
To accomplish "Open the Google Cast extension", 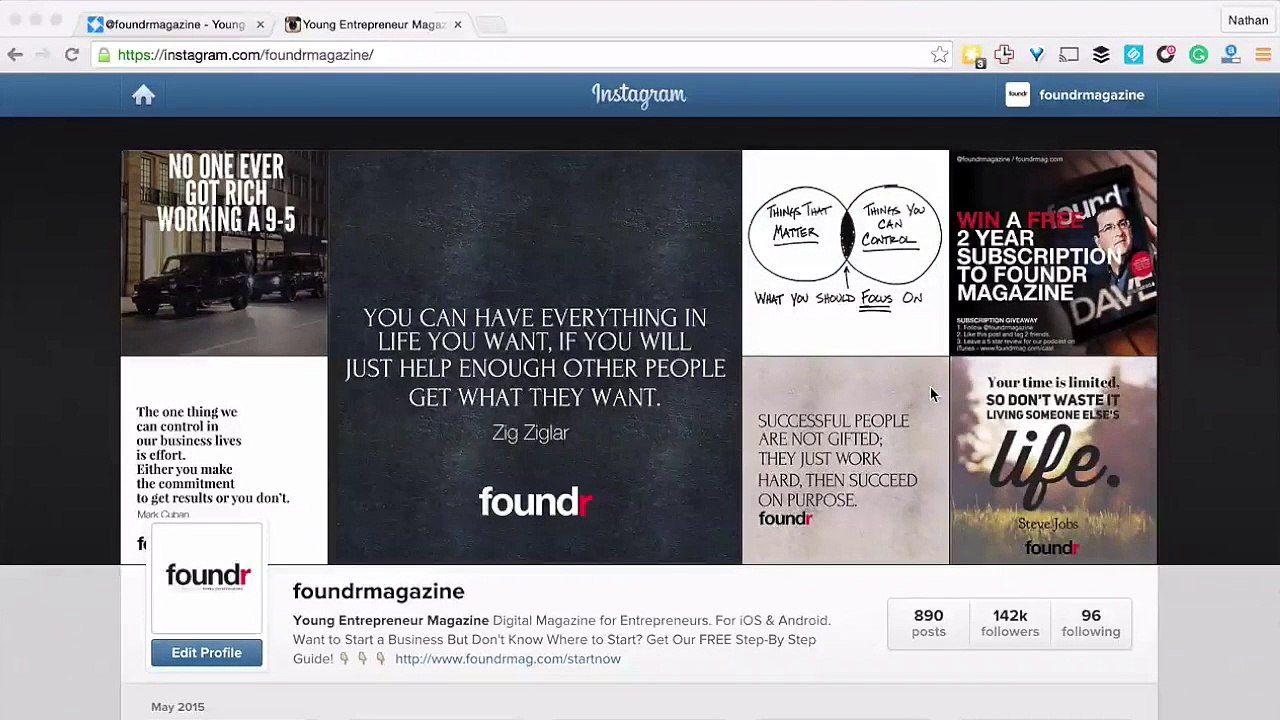I will tap(1069, 55).
